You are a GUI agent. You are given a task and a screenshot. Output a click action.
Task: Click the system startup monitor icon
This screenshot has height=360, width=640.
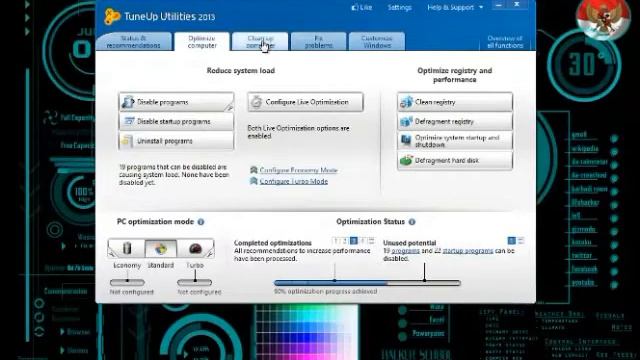pyautogui.click(x=406, y=141)
